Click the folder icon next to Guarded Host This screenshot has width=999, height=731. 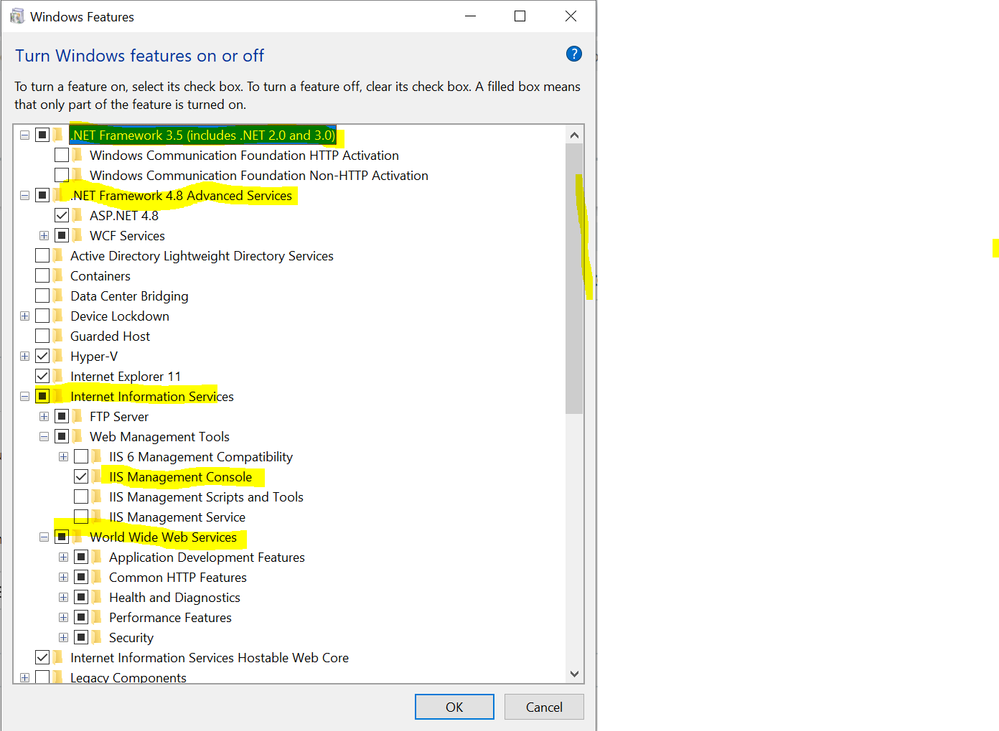59,336
